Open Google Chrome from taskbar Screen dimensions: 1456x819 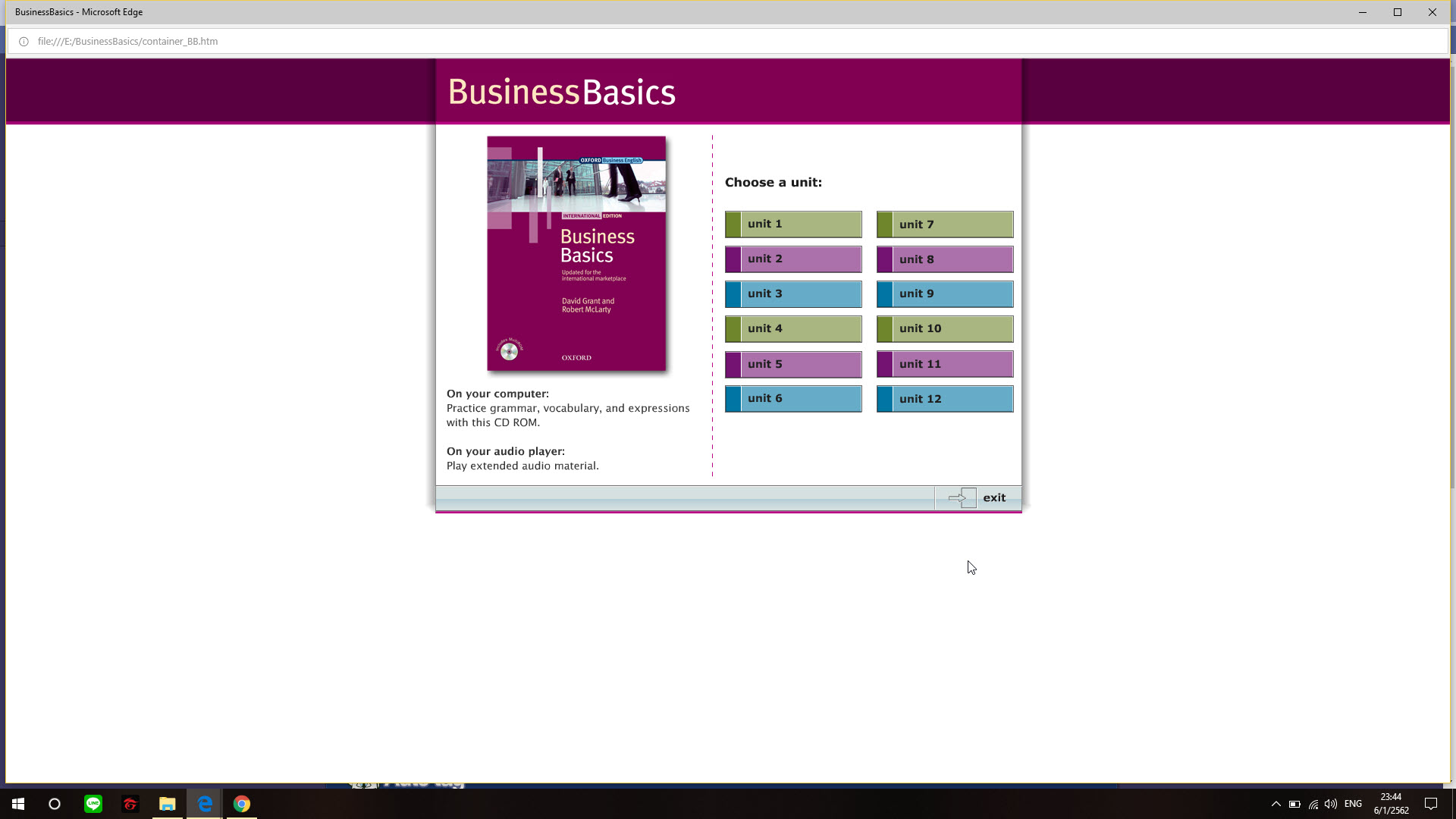coord(242,804)
